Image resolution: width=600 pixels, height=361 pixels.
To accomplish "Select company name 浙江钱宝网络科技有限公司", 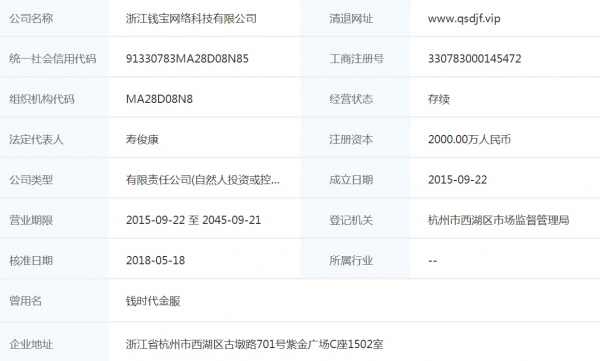I will tap(191, 18).
